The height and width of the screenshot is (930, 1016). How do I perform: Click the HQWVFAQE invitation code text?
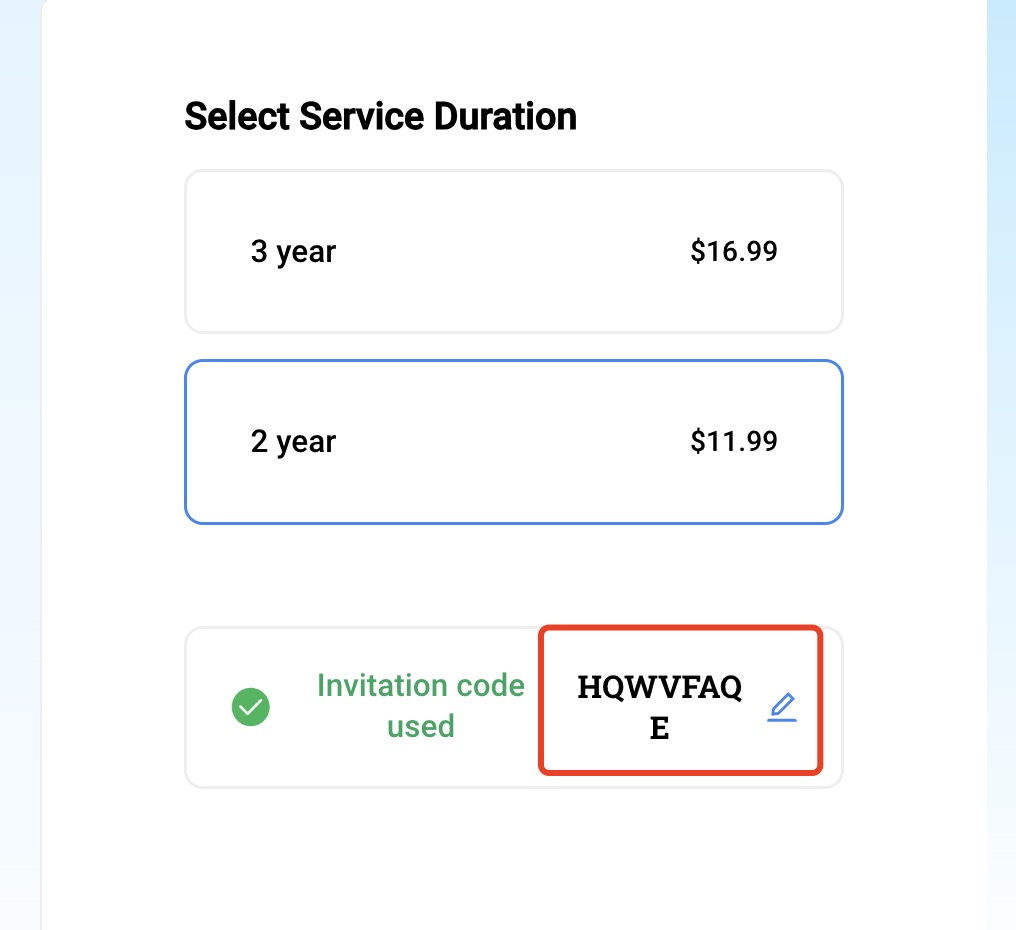[660, 689]
